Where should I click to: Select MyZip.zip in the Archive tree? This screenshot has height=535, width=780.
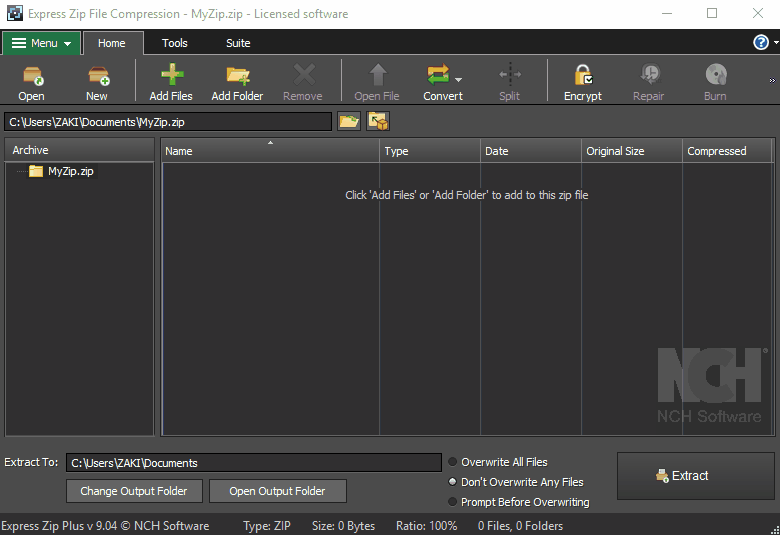71,171
